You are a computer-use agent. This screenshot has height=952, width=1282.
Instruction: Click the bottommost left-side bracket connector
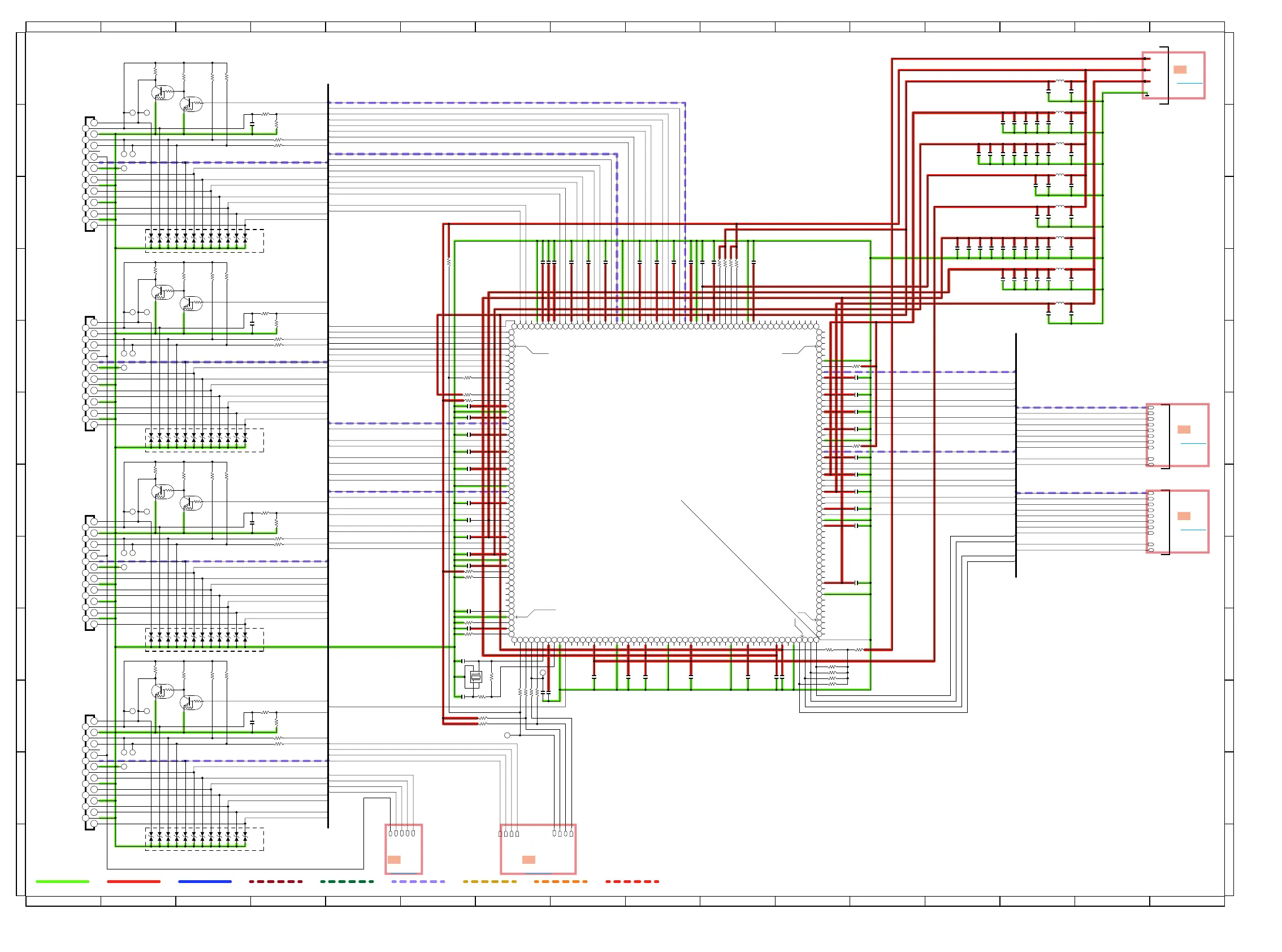point(90,772)
